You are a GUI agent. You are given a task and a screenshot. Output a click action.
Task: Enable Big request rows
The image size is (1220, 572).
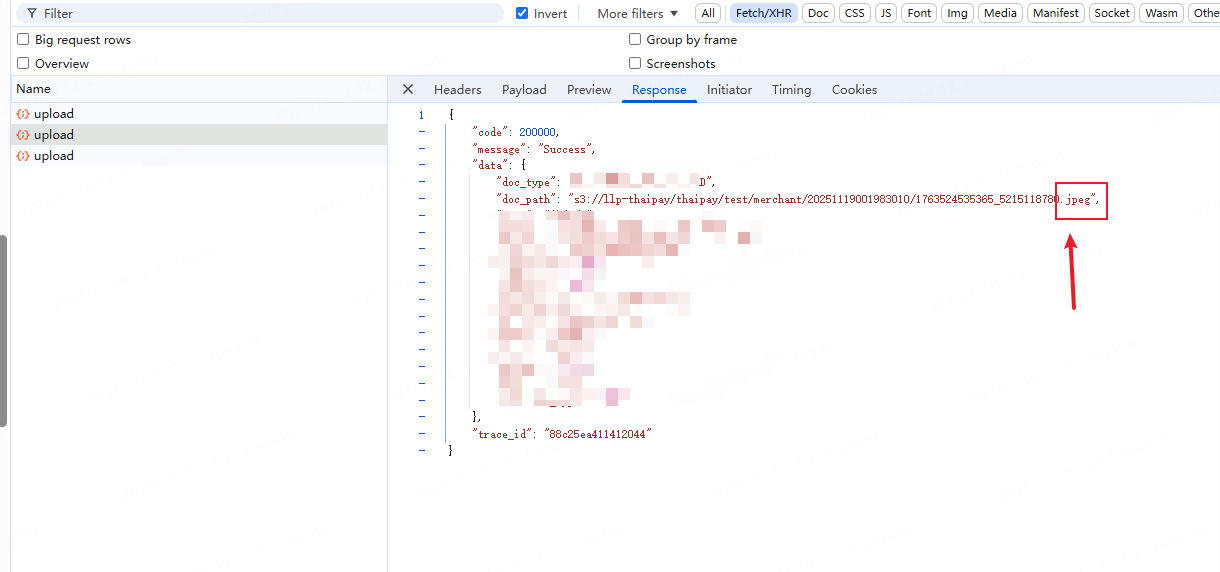[23, 40]
